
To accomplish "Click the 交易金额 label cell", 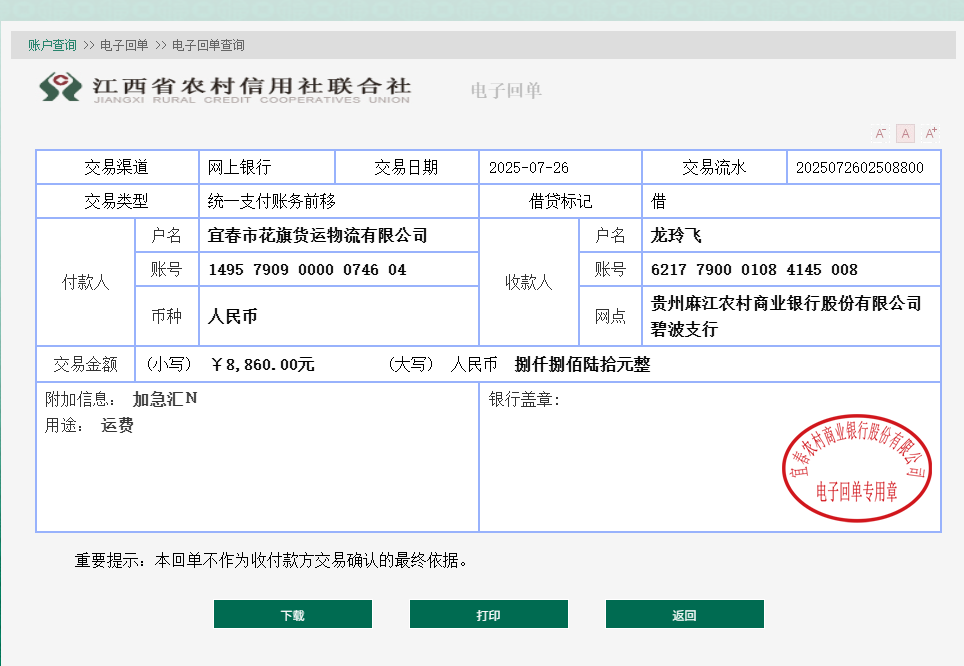I will coord(85,364).
